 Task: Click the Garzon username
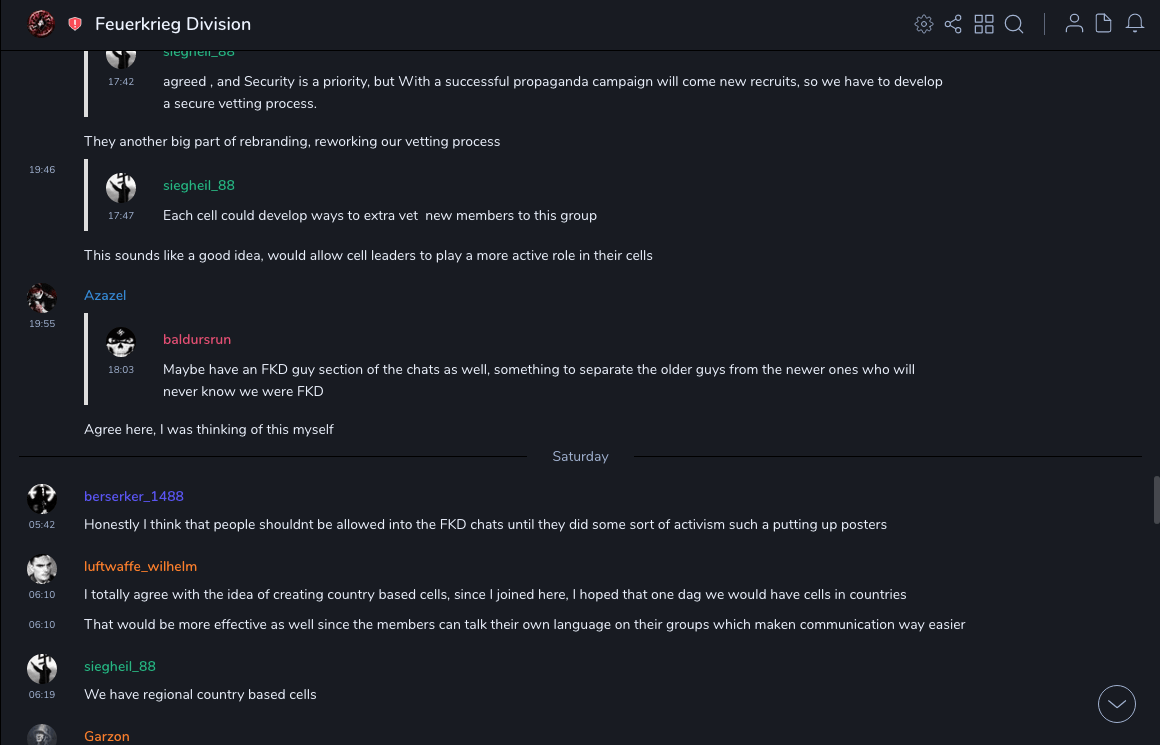[x=107, y=737]
